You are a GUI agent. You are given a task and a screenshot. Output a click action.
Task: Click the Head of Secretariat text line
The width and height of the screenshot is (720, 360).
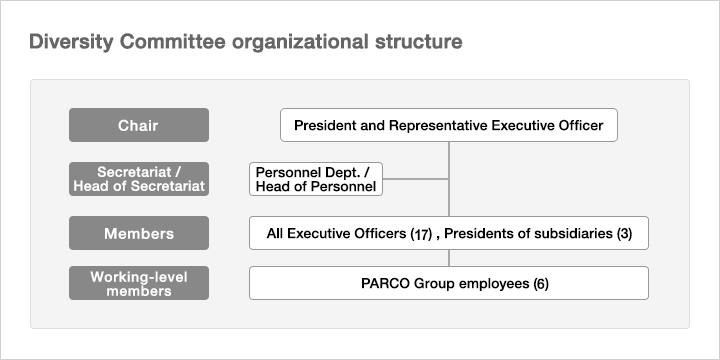[x=139, y=186]
